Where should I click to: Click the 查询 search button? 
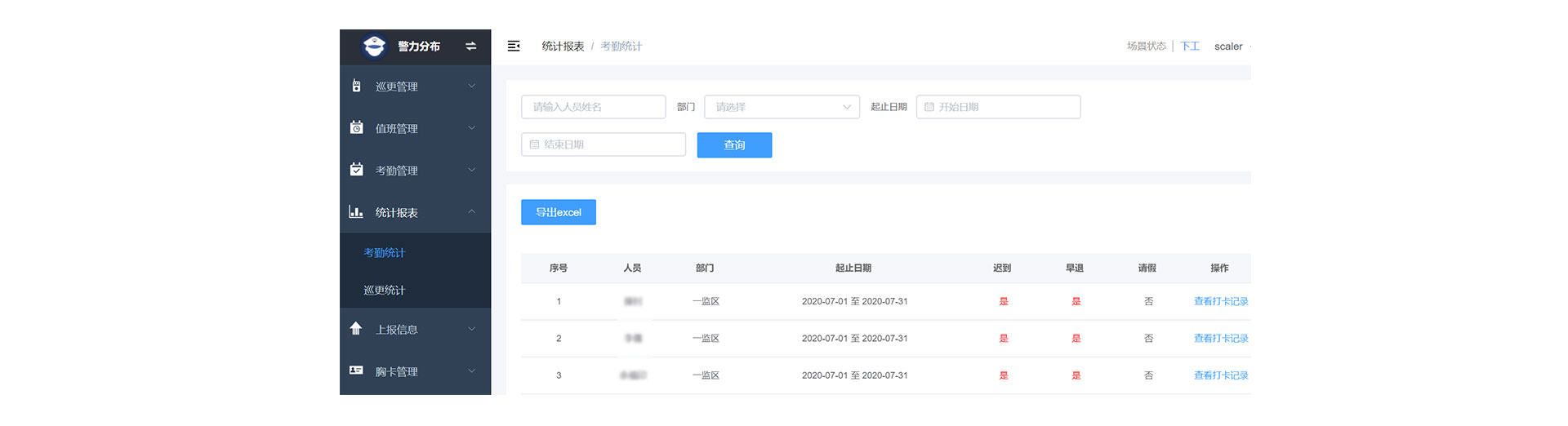[734, 145]
